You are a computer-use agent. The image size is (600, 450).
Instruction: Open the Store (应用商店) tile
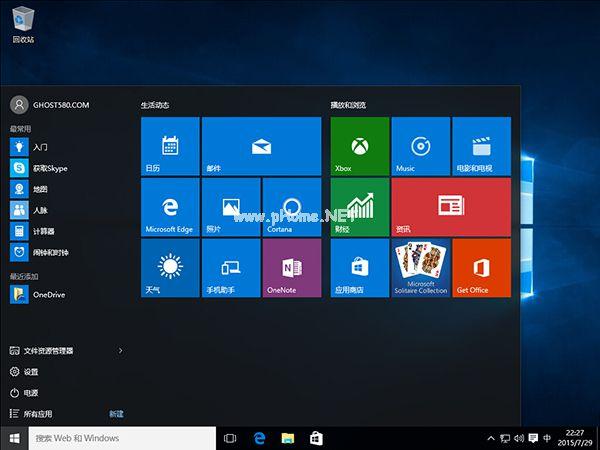coord(360,268)
